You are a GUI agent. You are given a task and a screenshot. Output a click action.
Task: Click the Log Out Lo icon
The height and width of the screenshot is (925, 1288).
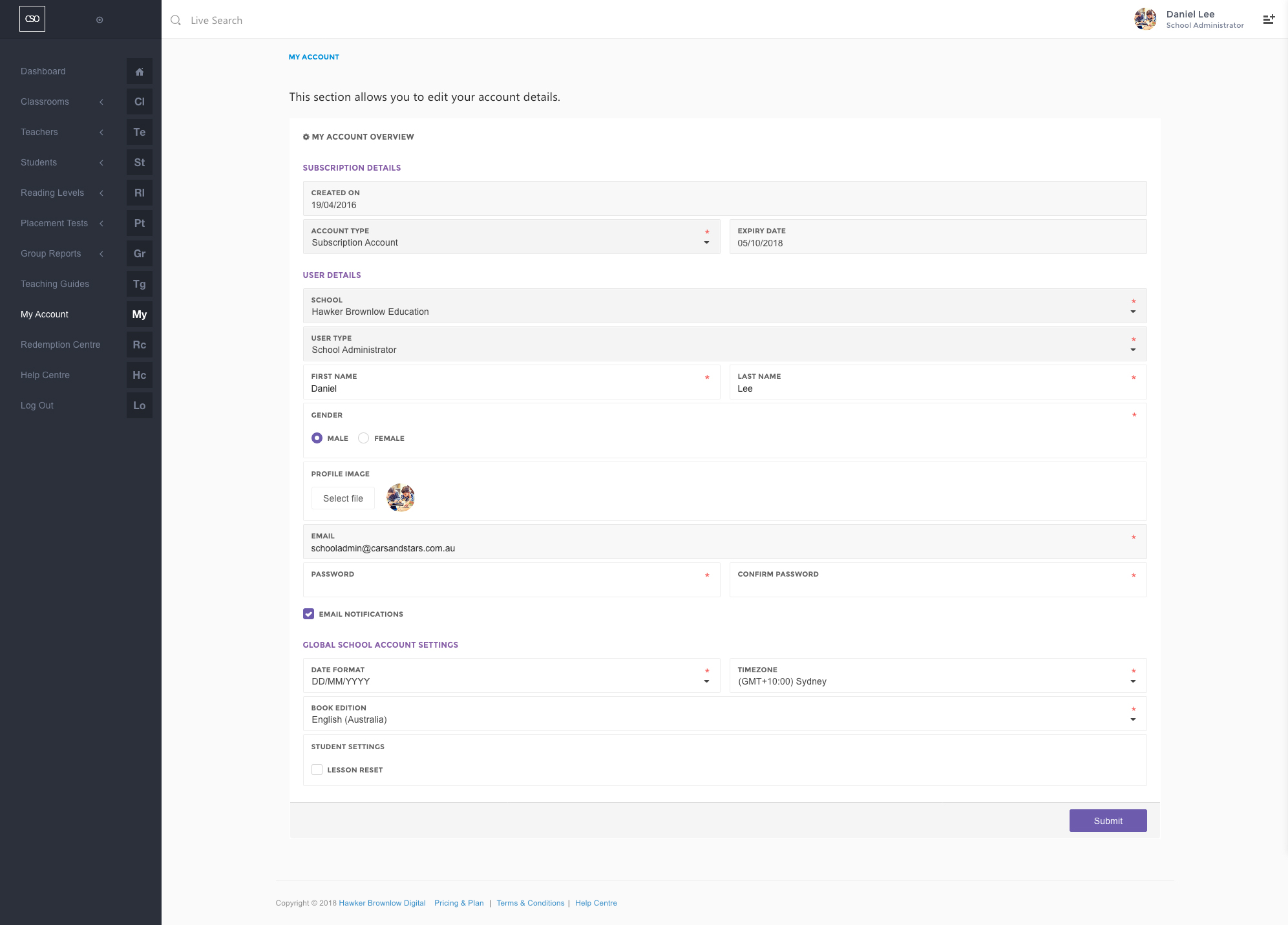tap(139, 406)
